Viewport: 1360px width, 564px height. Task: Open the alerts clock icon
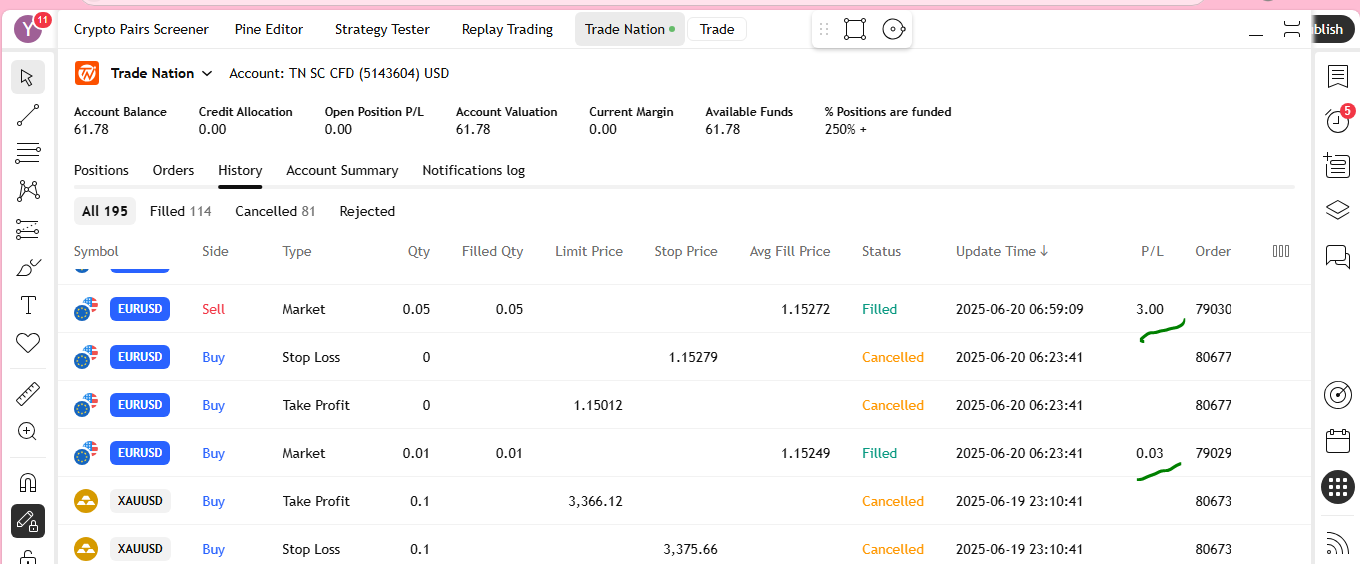click(1337, 120)
